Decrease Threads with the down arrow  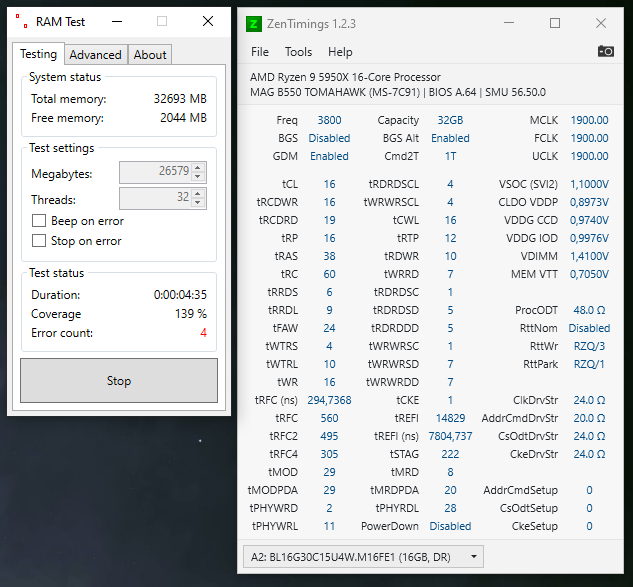click(x=198, y=202)
